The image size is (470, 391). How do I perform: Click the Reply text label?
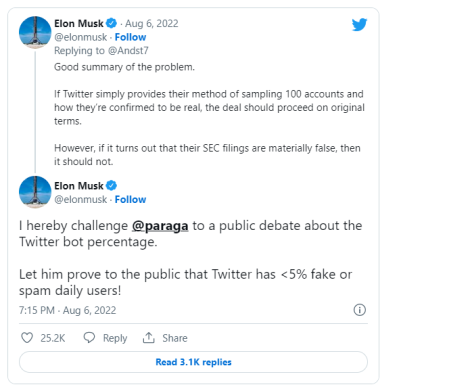pos(115,338)
